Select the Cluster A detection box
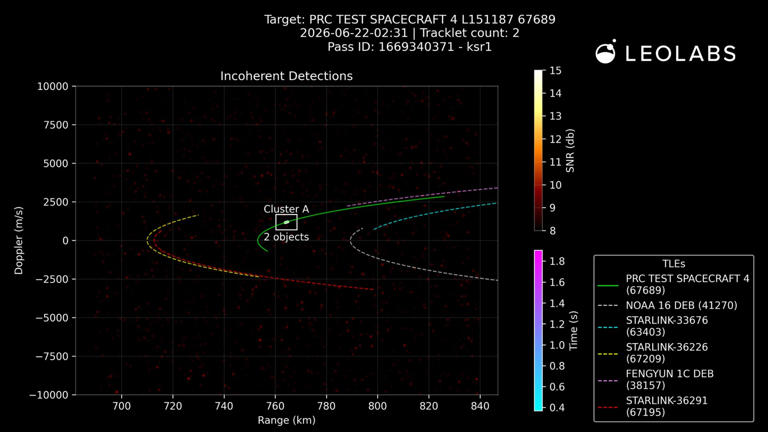The width and height of the screenshot is (768, 432). click(x=286, y=222)
